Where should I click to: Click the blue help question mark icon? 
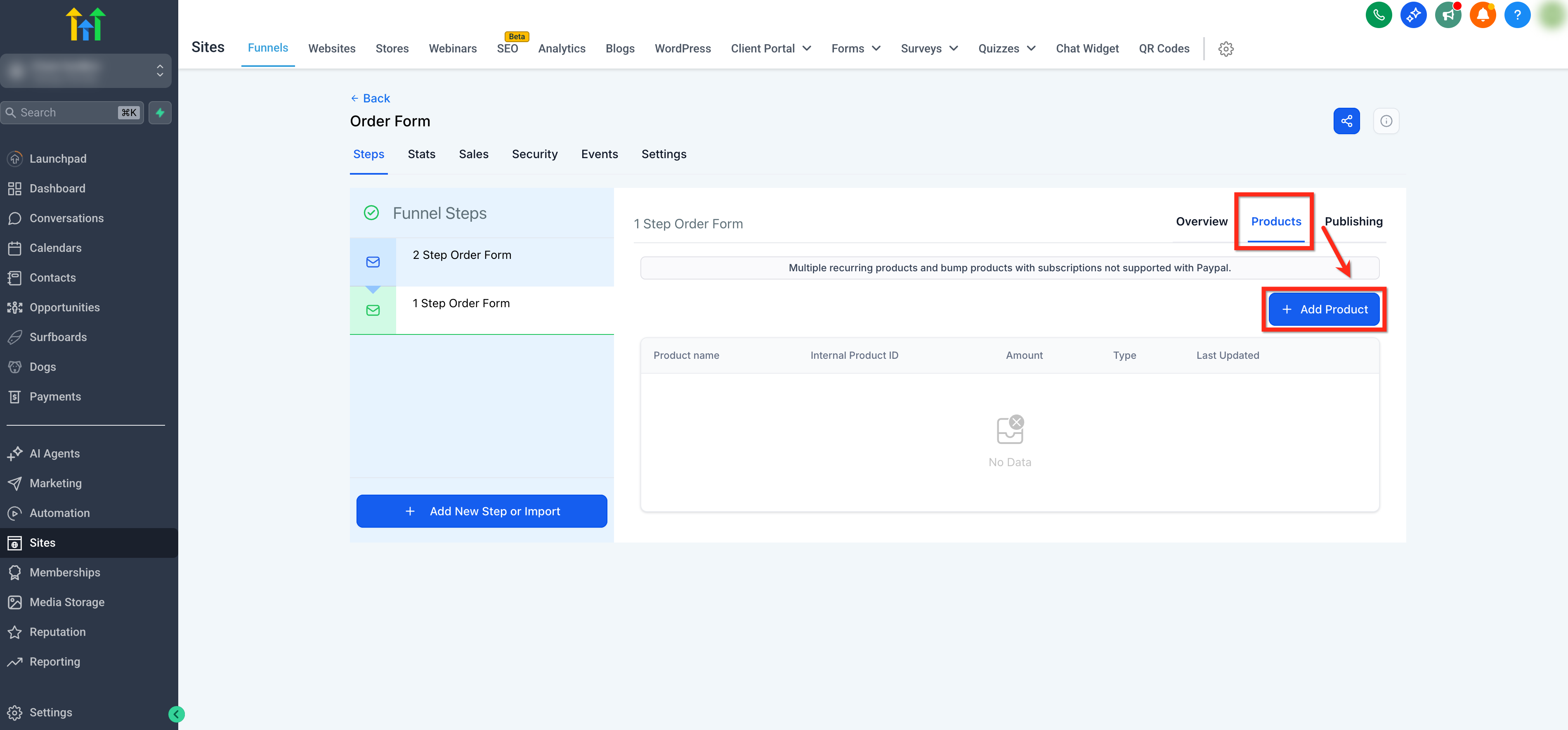[1517, 14]
